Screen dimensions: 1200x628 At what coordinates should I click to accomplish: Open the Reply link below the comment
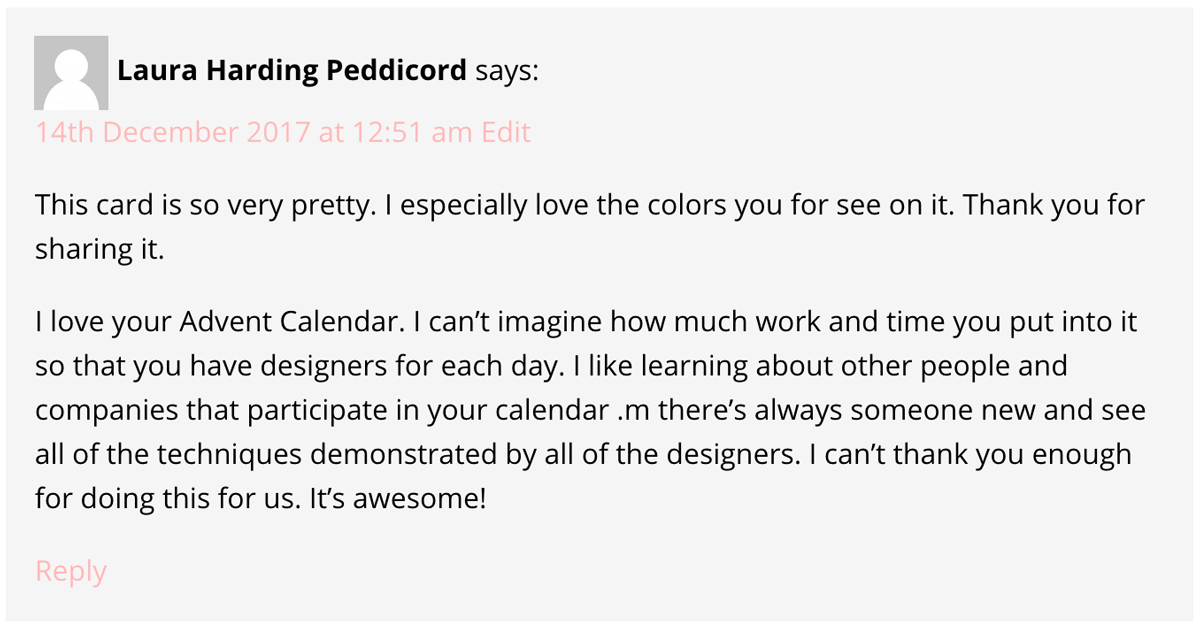(70, 571)
